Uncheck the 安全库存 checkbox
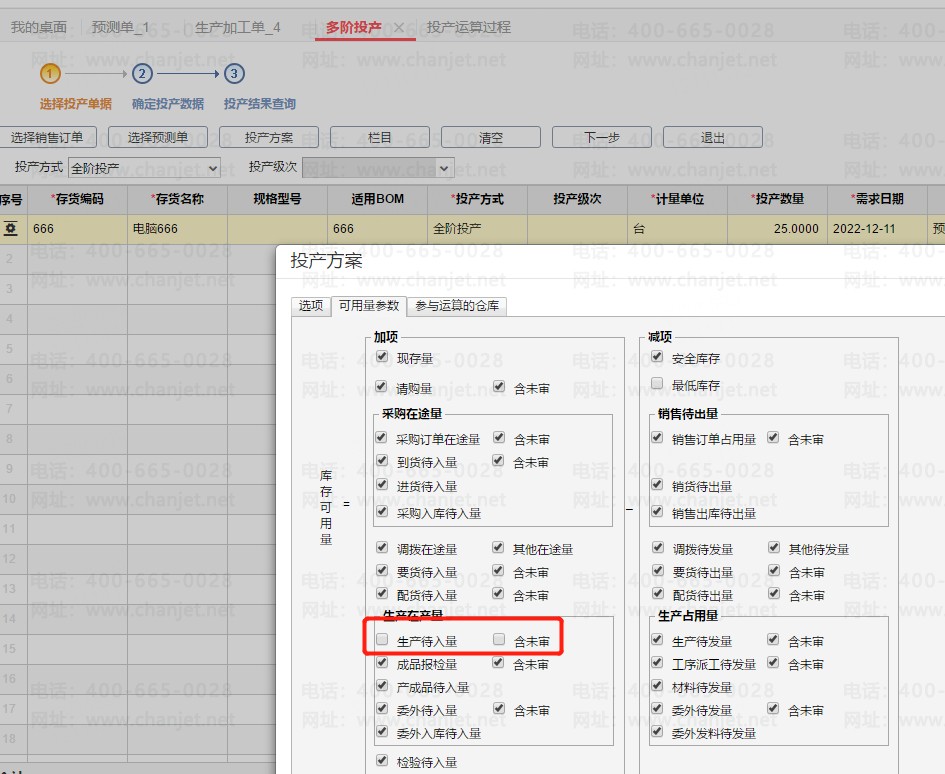Viewport: 945px width, 774px height. pyautogui.click(x=657, y=358)
